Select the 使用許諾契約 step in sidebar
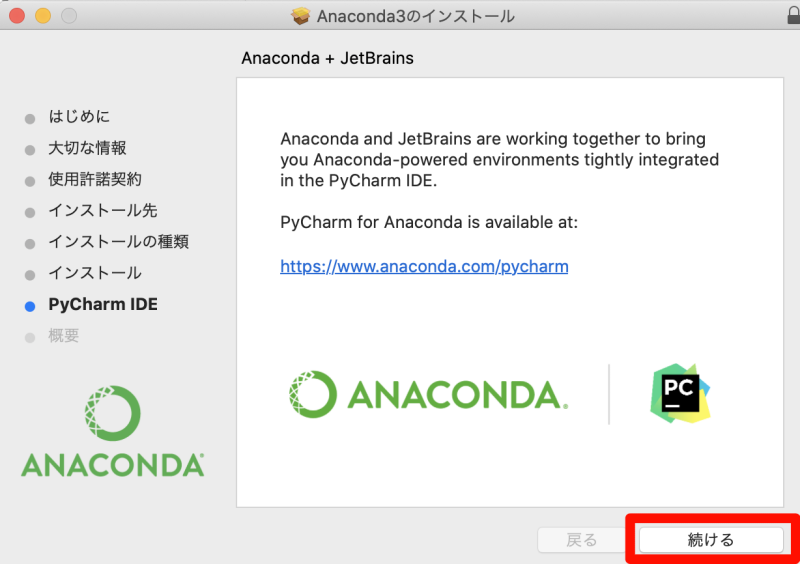 (x=95, y=179)
